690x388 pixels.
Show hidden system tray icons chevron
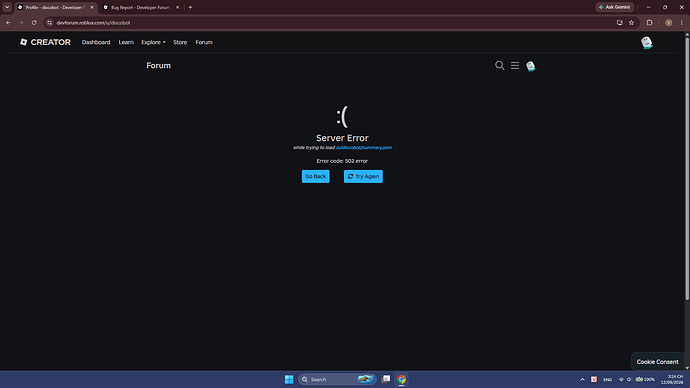click(582, 379)
